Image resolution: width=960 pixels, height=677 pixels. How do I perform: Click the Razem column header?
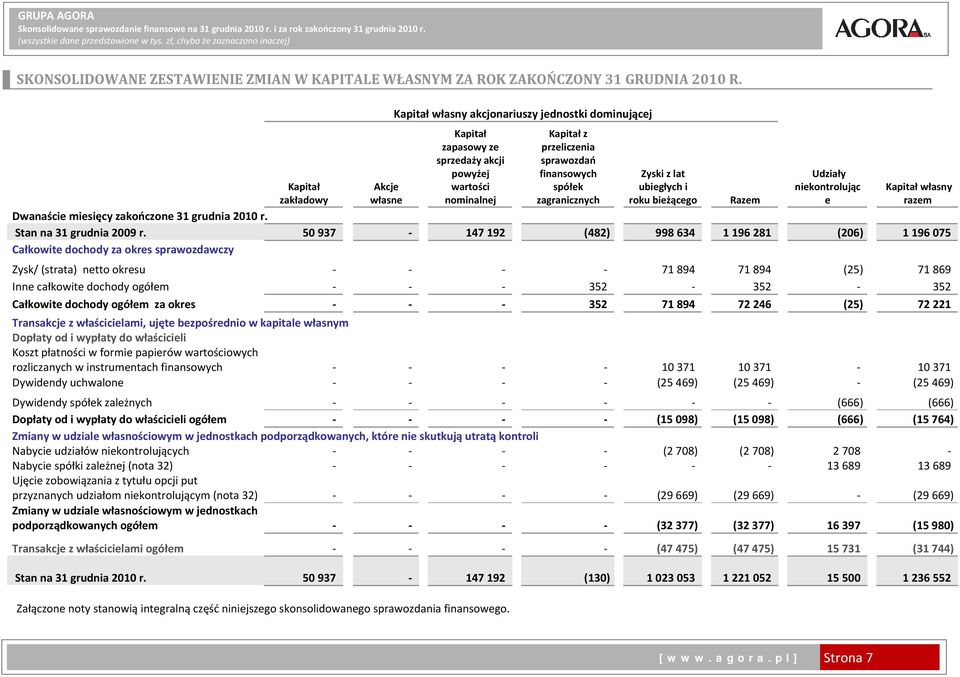tap(744, 200)
